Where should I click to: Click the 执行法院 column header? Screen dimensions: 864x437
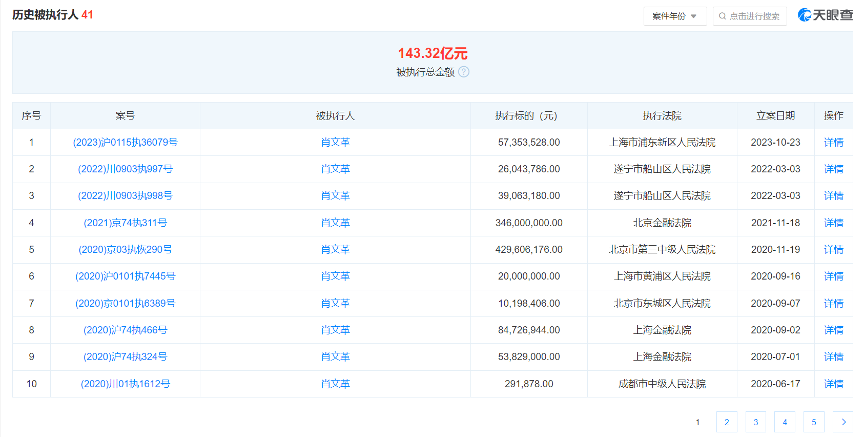point(662,116)
